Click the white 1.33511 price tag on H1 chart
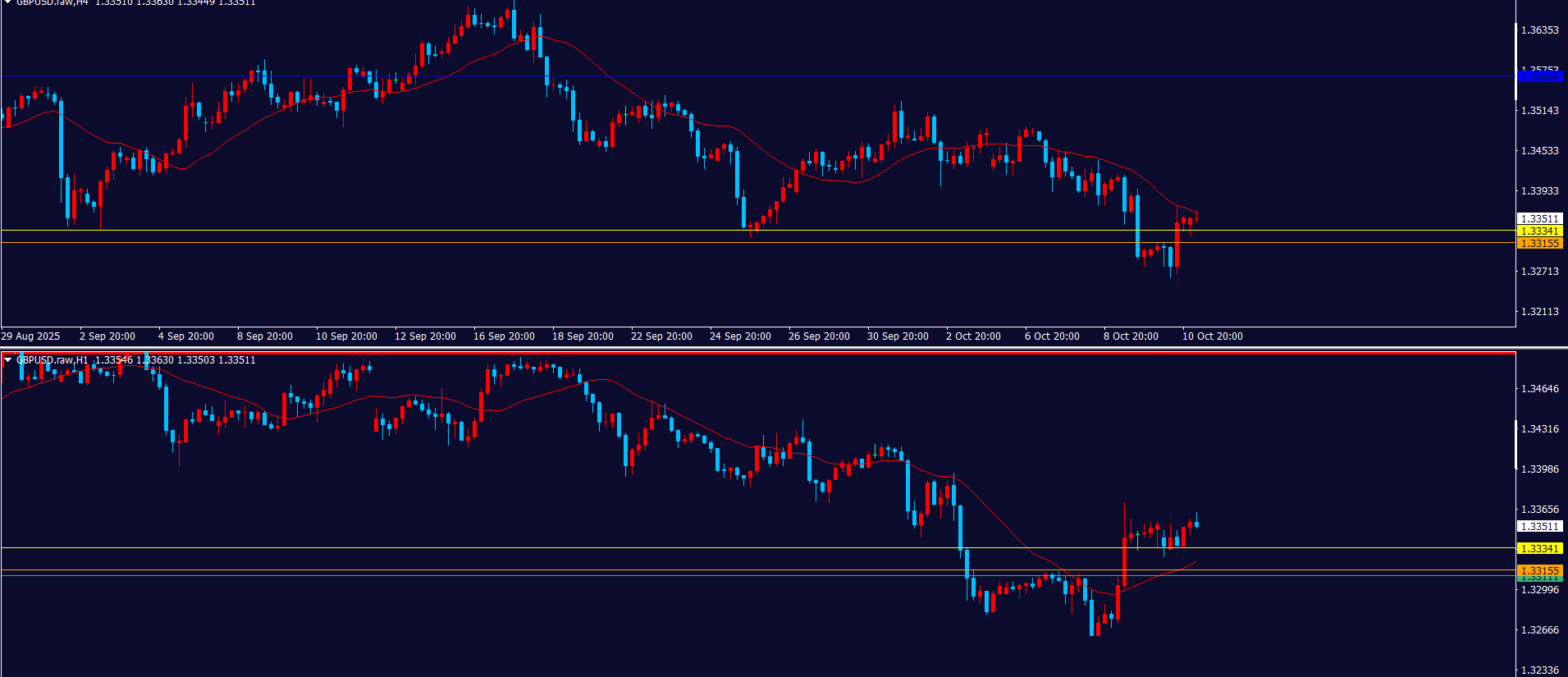 point(1540,527)
